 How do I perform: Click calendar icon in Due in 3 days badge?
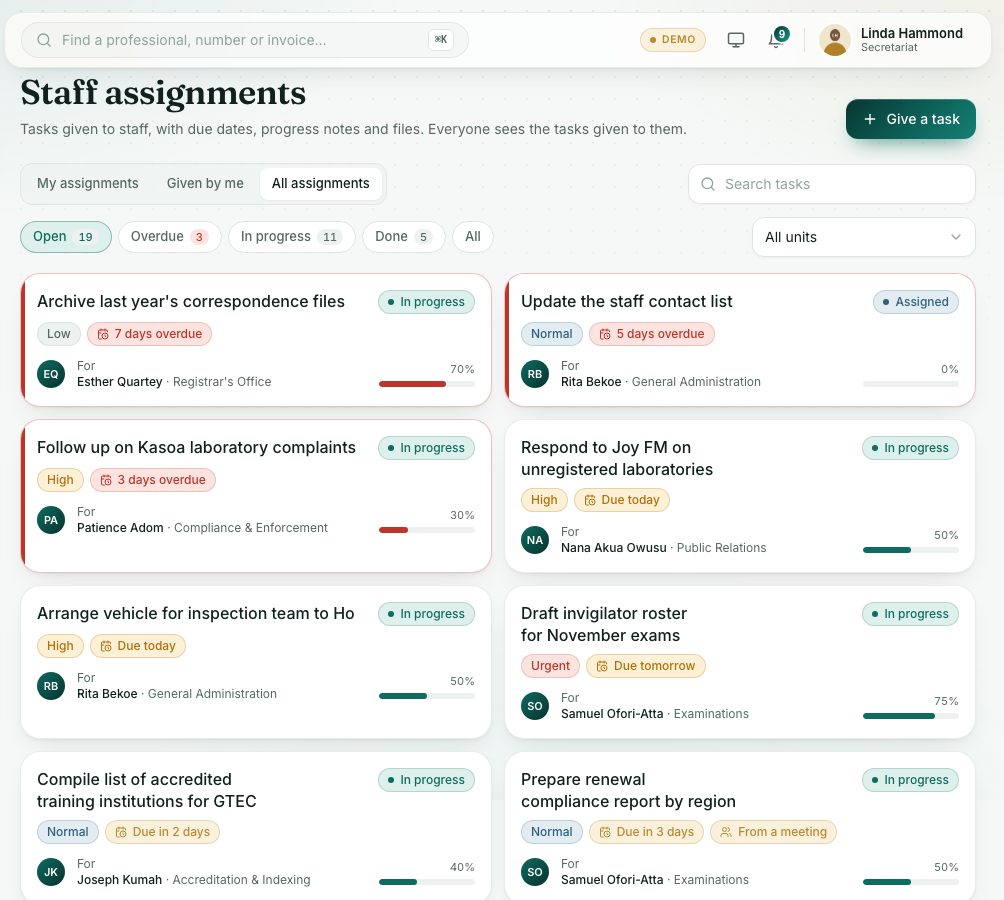[604, 832]
